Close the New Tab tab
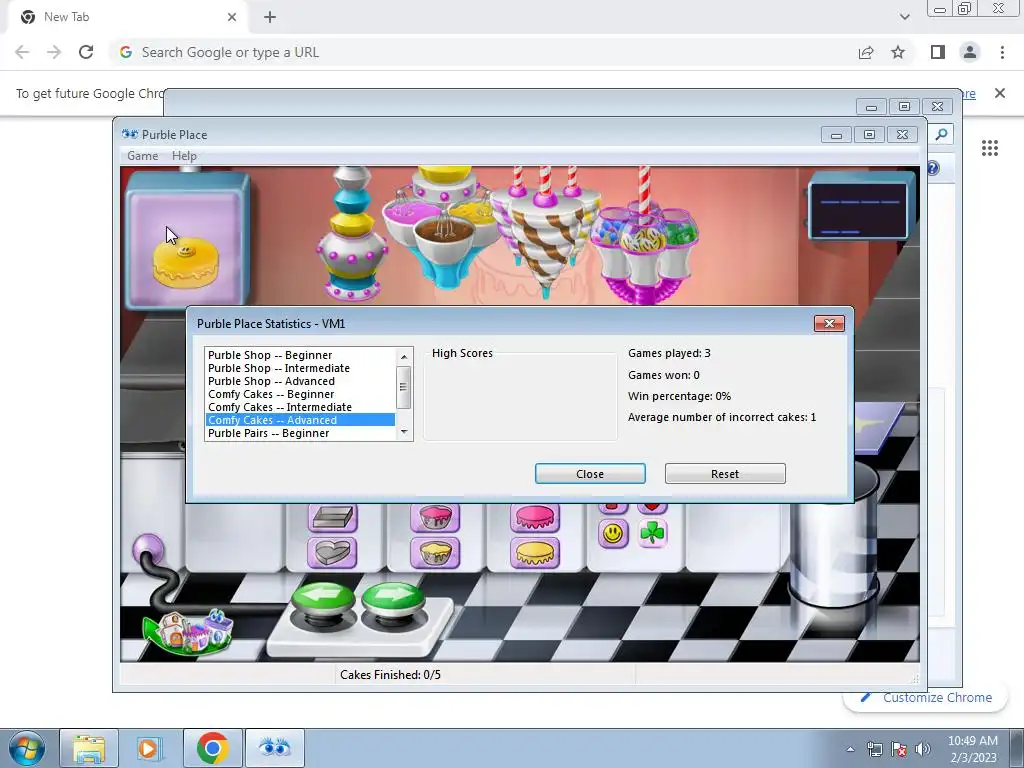 (x=232, y=17)
